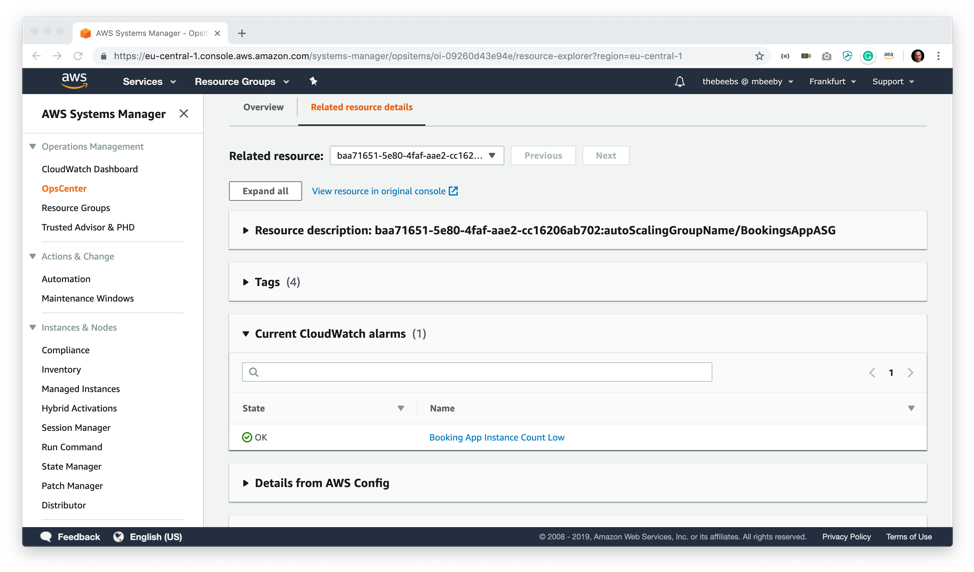974x572 pixels.
Task: Expand the Resource description section
Action: (x=246, y=230)
